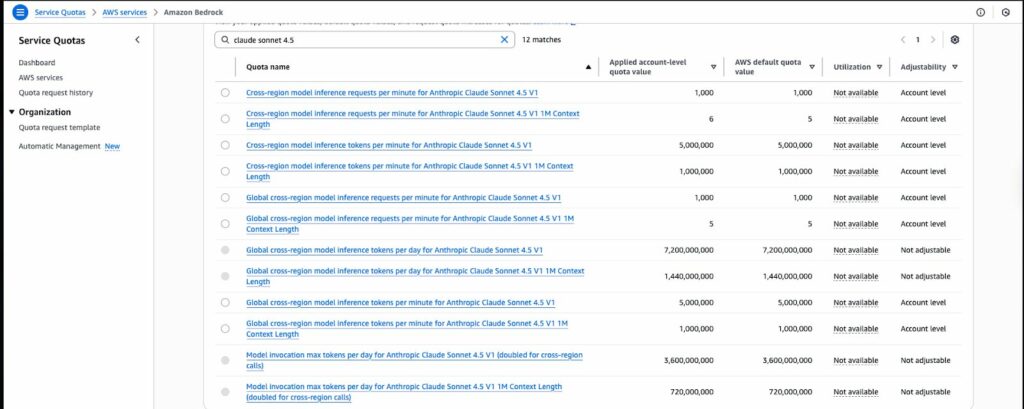Screen dimensions: 1024x409
Task: Go to Service Quotas breadcrumb
Action: (60, 12)
